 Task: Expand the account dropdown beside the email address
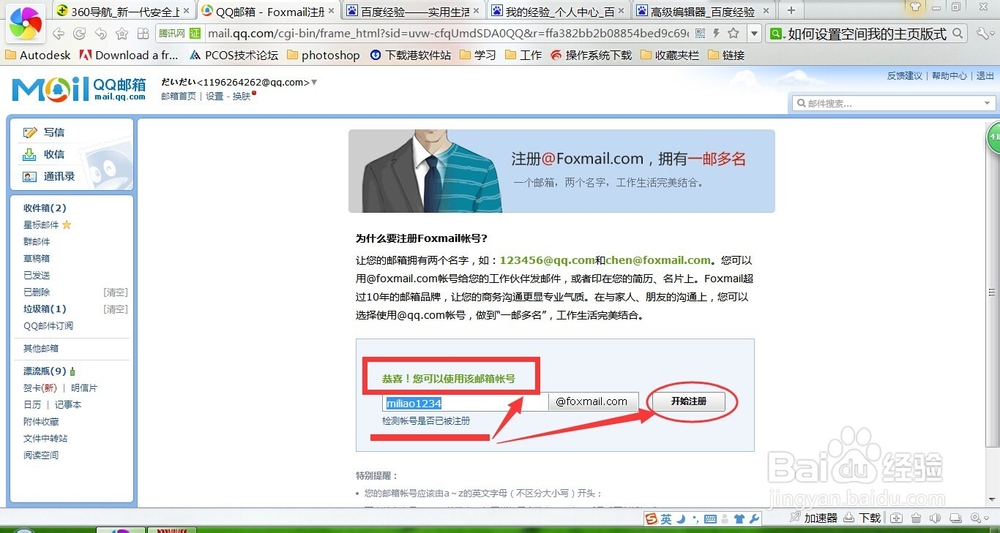314,82
